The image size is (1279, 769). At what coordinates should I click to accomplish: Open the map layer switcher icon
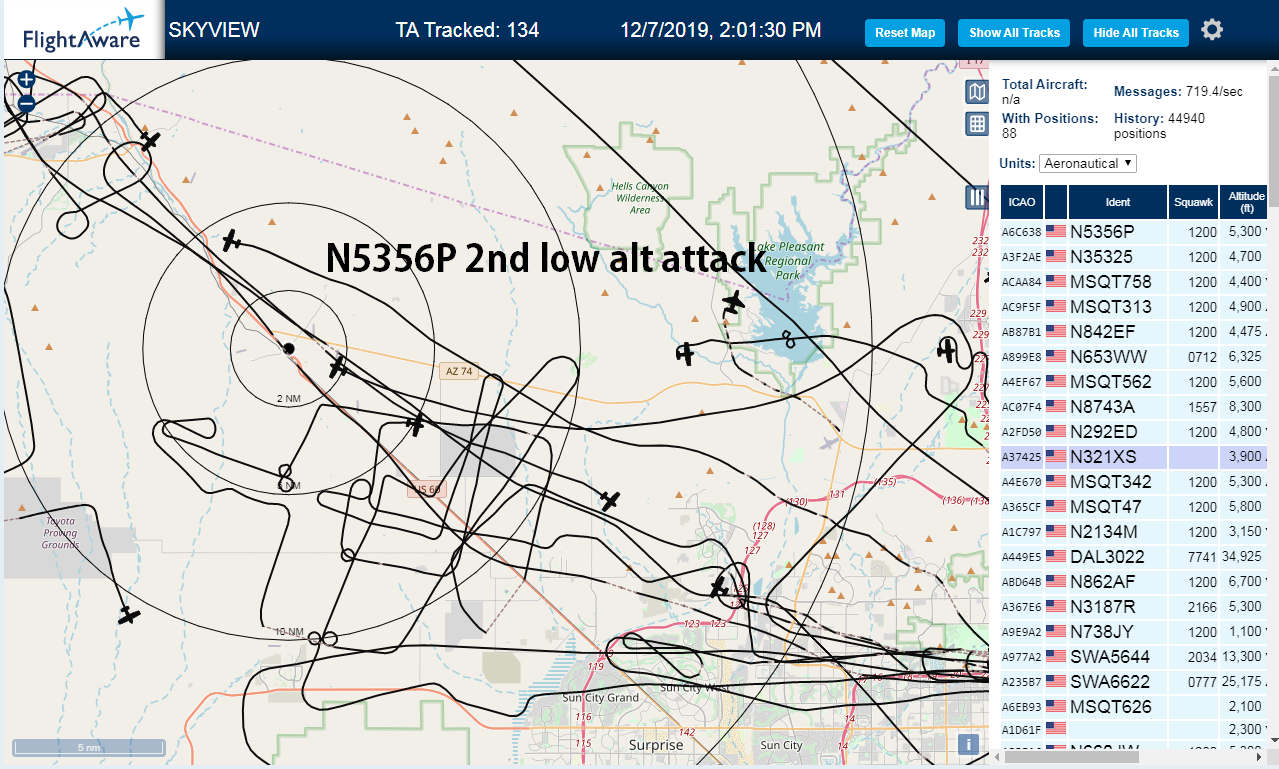977,93
